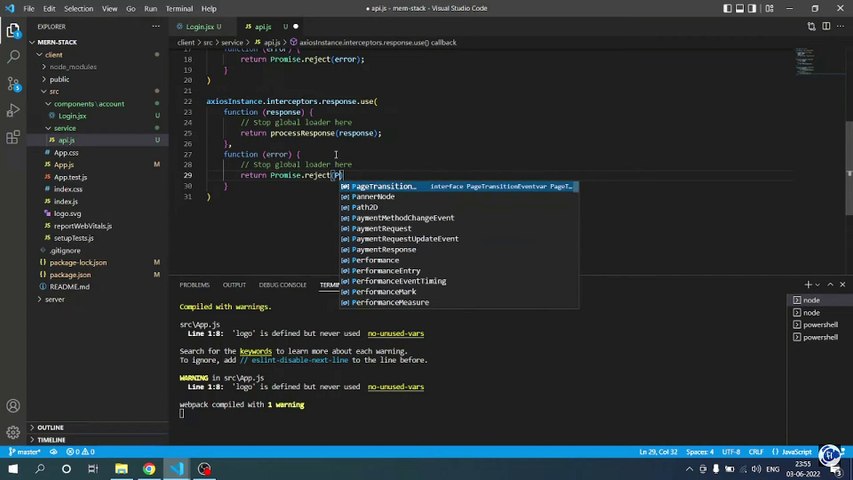Click errors and warnings status indicator
Screen dimensions: 853x480
[x=80, y=452]
